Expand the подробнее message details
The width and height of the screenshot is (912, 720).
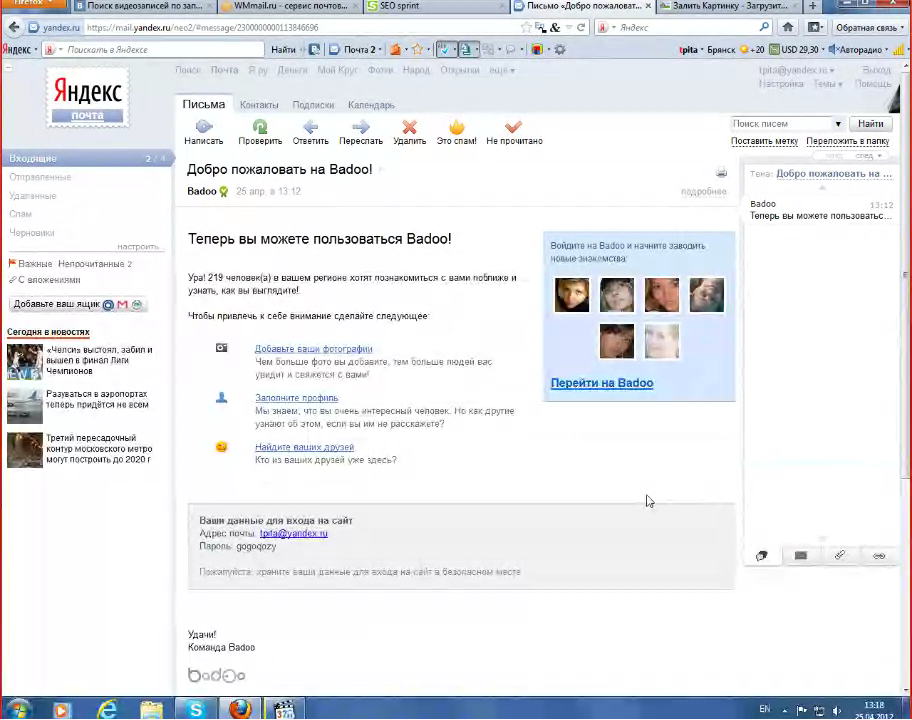point(703,191)
